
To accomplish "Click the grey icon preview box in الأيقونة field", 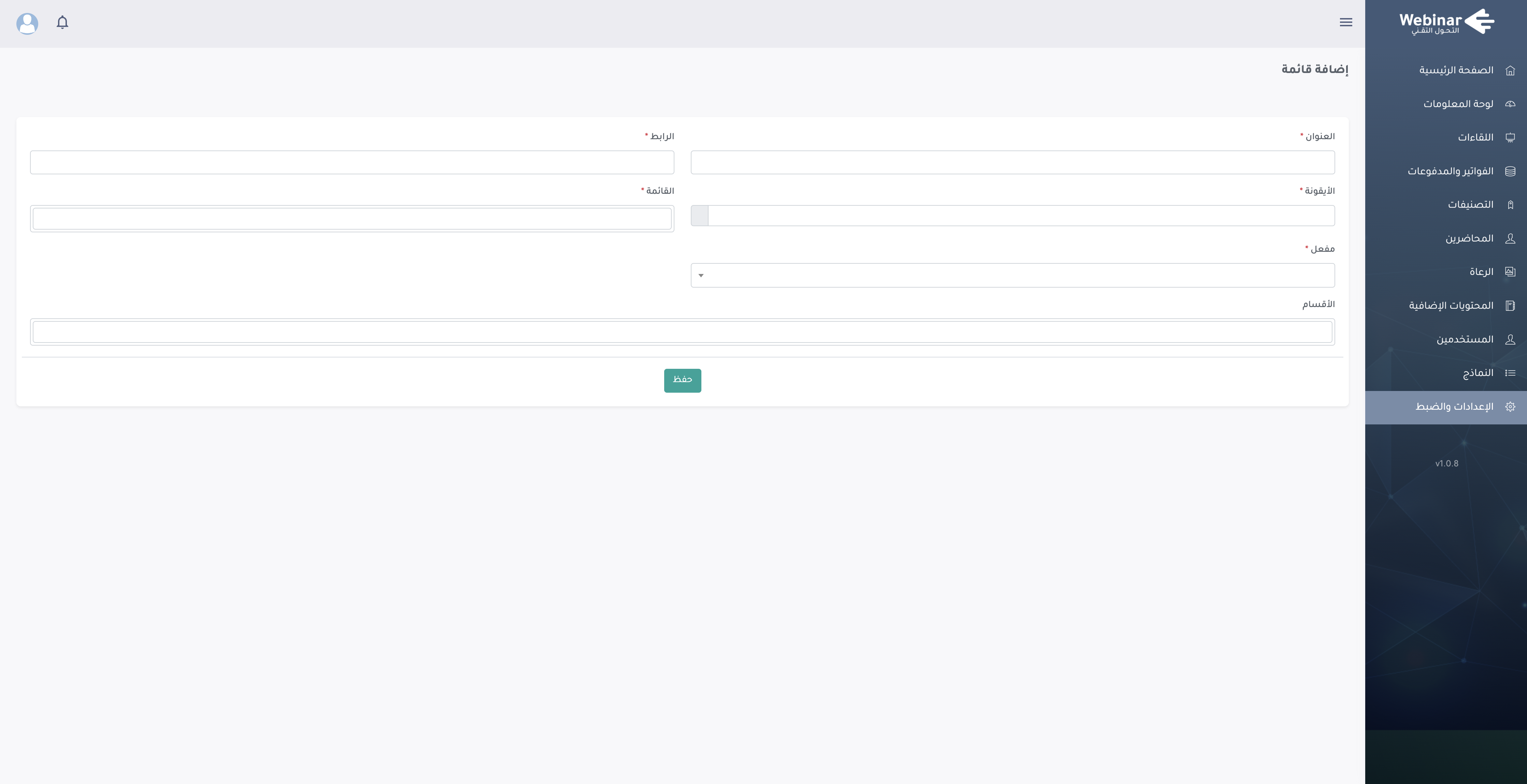I will [699, 216].
